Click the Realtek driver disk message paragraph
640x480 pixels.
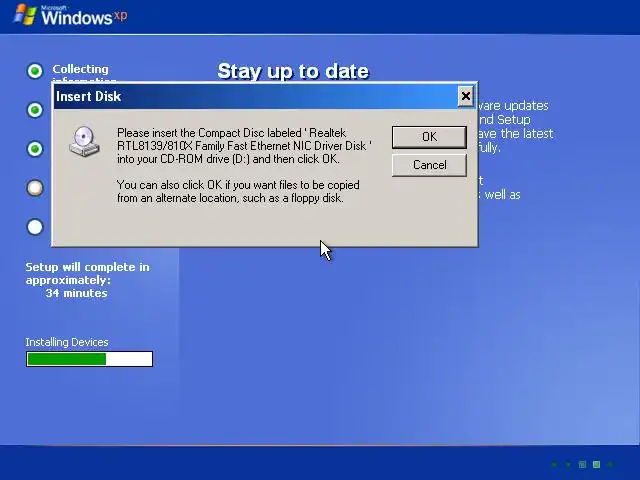[x=244, y=146]
